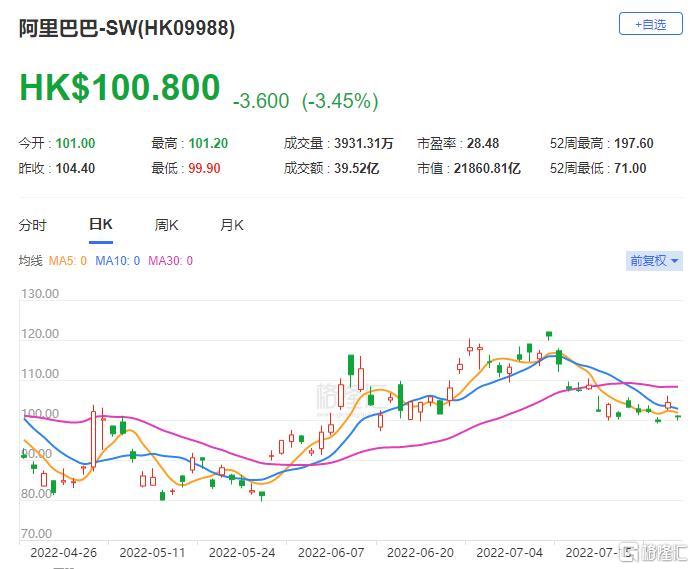Switch to the 分时 chart tab

pos(32,225)
